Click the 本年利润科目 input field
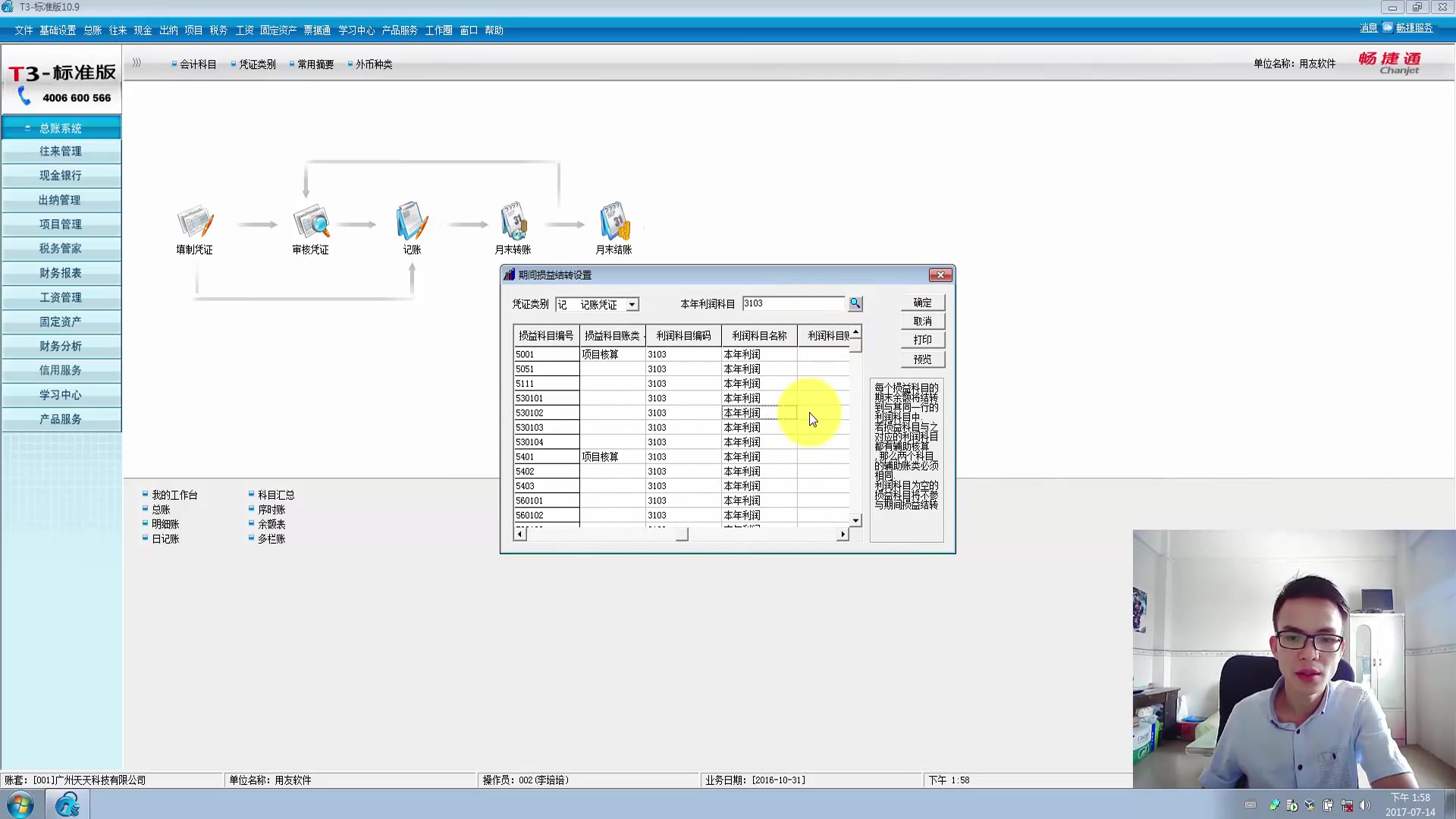Screen dimensions: 1456x819 tap(792, 303)
